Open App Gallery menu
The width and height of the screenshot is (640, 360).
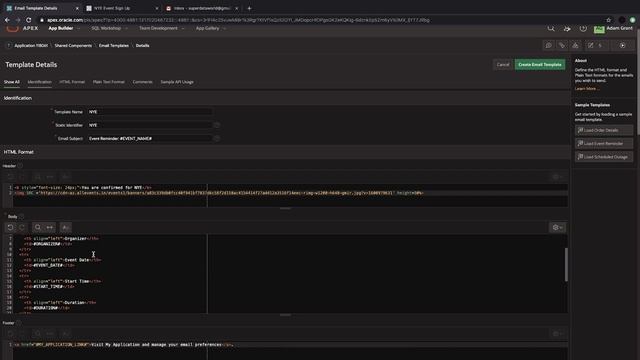coord(207,28)
